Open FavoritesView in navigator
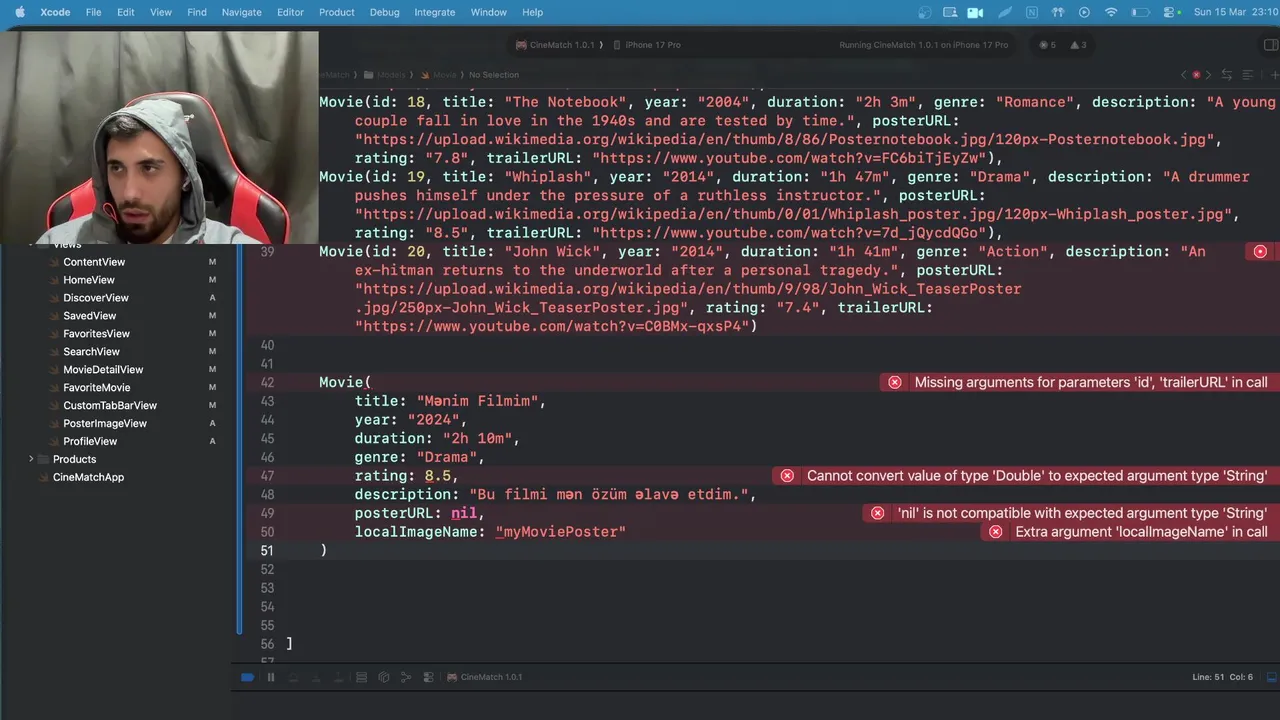Screen dimensions: 1280x720 pyautogui.click(x=96, y=334)
